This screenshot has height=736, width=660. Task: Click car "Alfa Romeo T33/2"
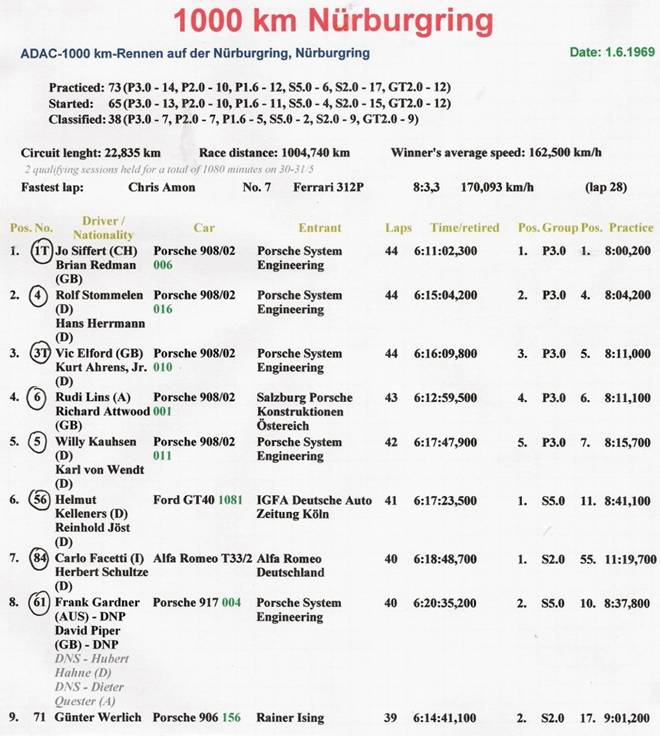click(202, 559)
